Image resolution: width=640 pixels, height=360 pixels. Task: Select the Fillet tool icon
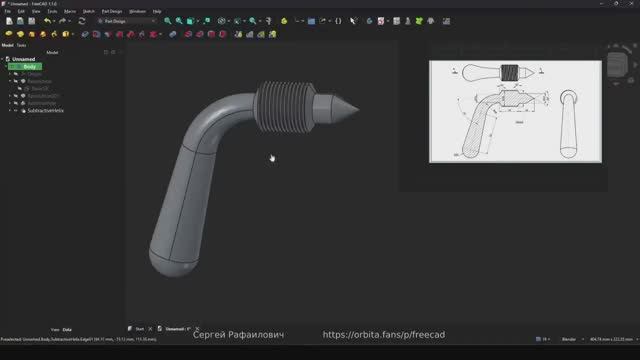tap(188, 34)
